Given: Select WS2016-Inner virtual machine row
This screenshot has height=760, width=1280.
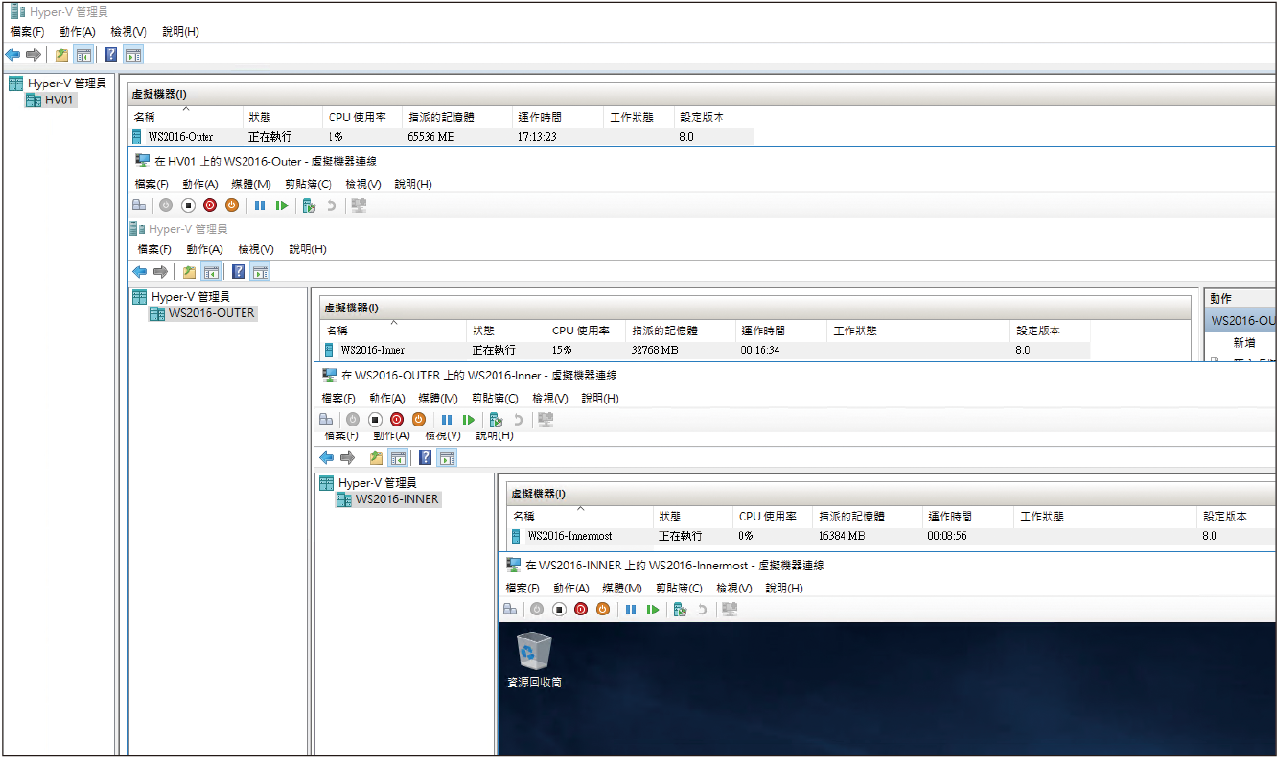Looking at the screenshot, I should coord(706,350).
